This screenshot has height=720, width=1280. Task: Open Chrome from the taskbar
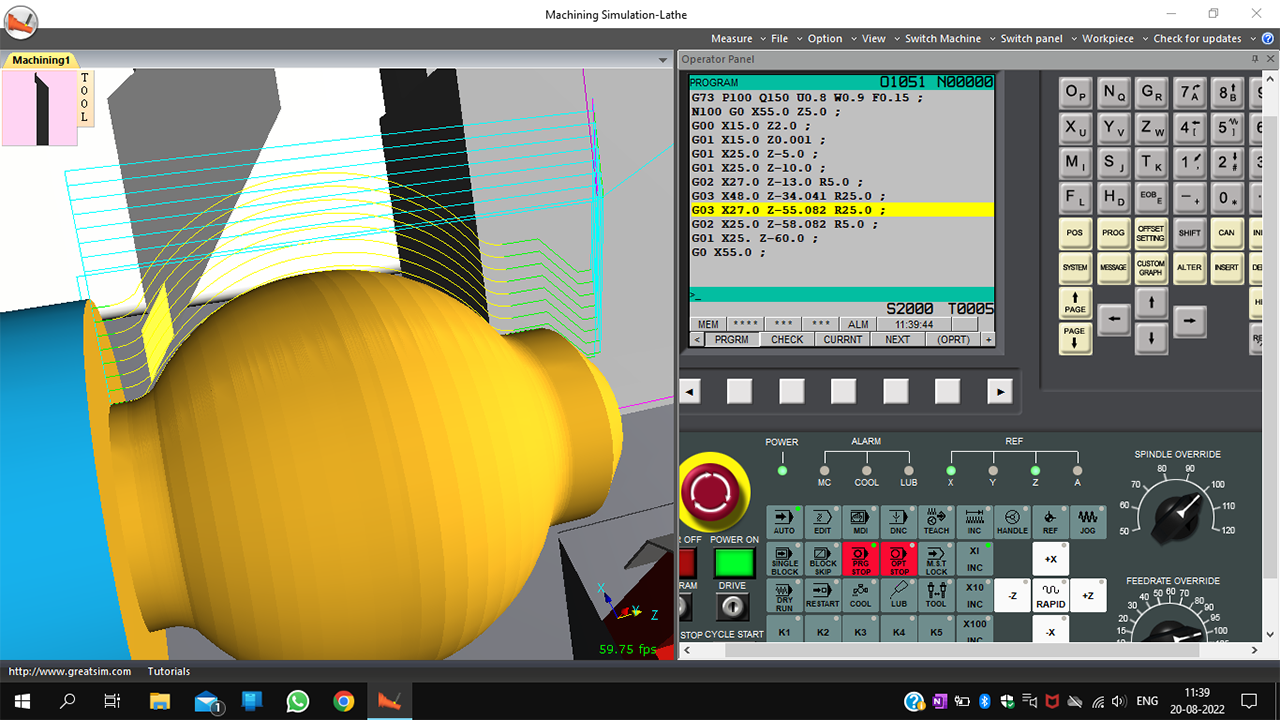click(343, 701)
